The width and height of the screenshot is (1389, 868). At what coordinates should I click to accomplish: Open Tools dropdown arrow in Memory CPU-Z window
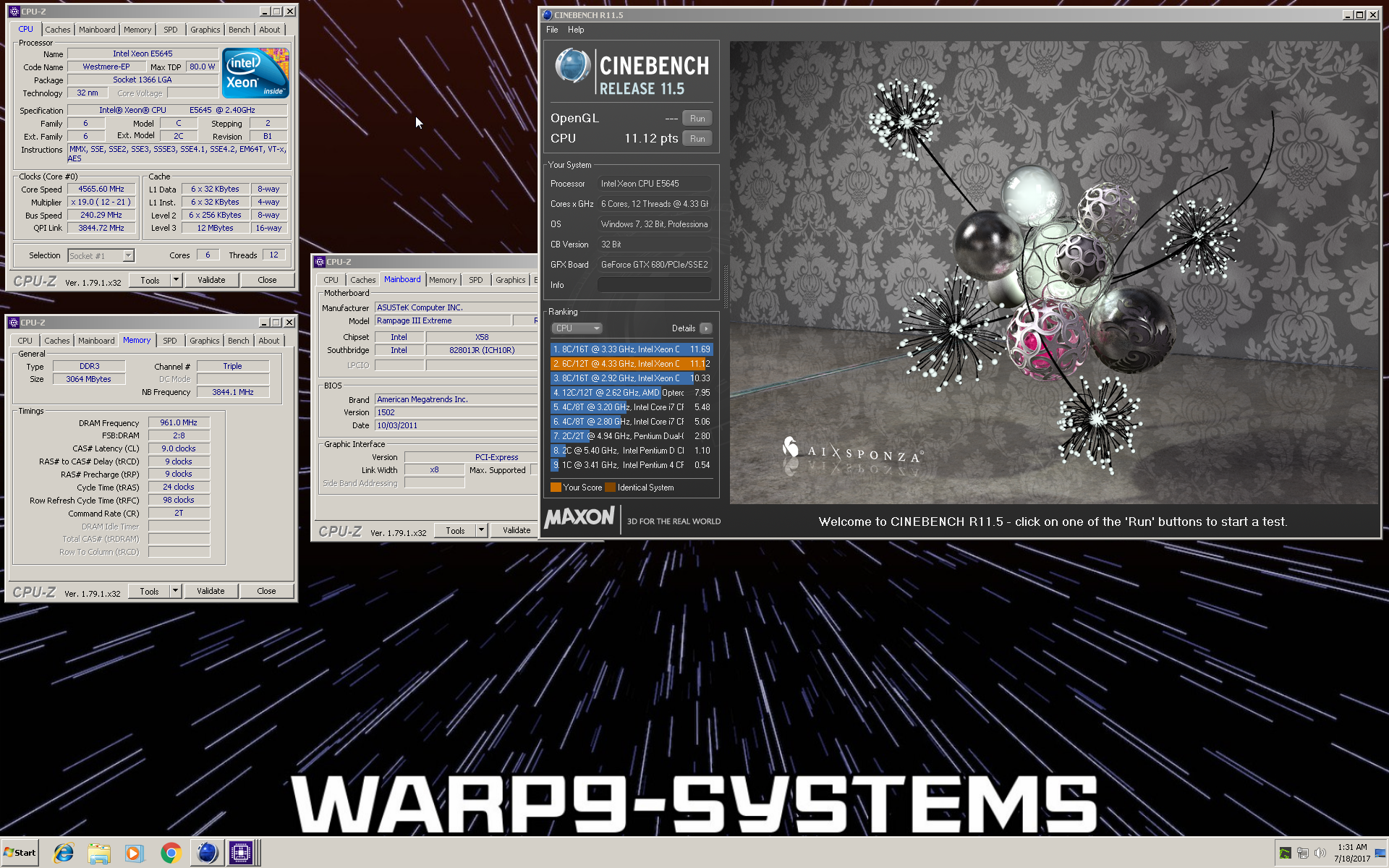tap(175, 591)
